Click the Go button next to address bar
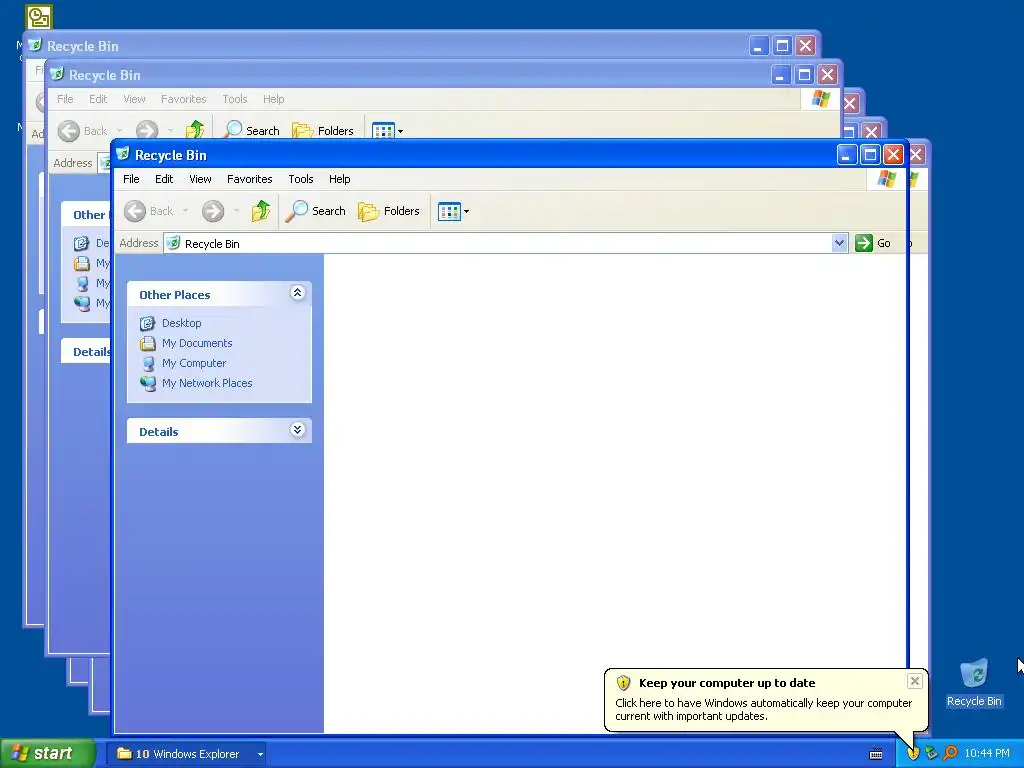The image size is (1024, 768). (873, 244)
